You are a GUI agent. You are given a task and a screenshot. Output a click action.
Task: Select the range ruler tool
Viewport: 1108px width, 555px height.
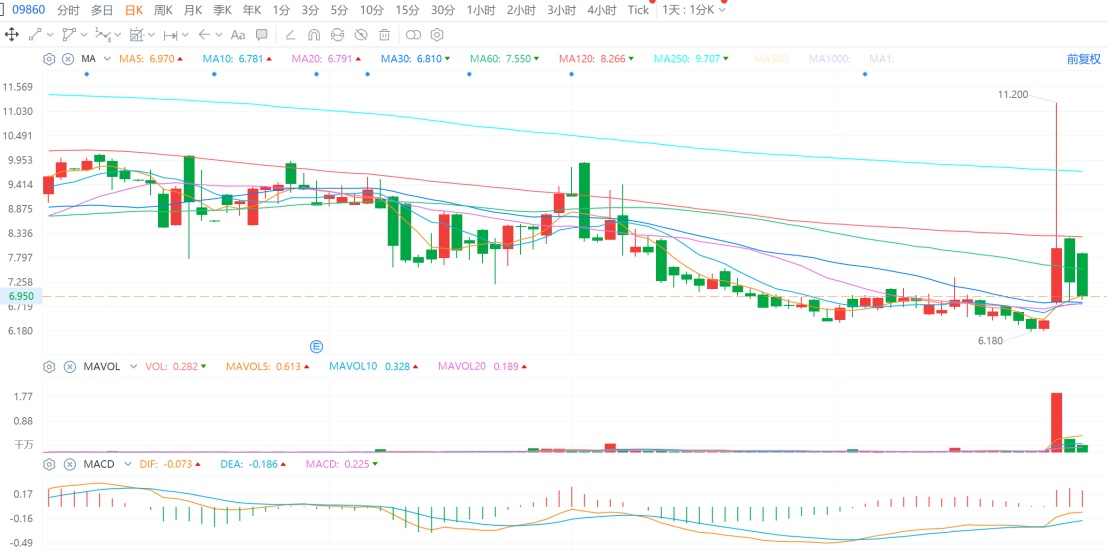point(170,34)
